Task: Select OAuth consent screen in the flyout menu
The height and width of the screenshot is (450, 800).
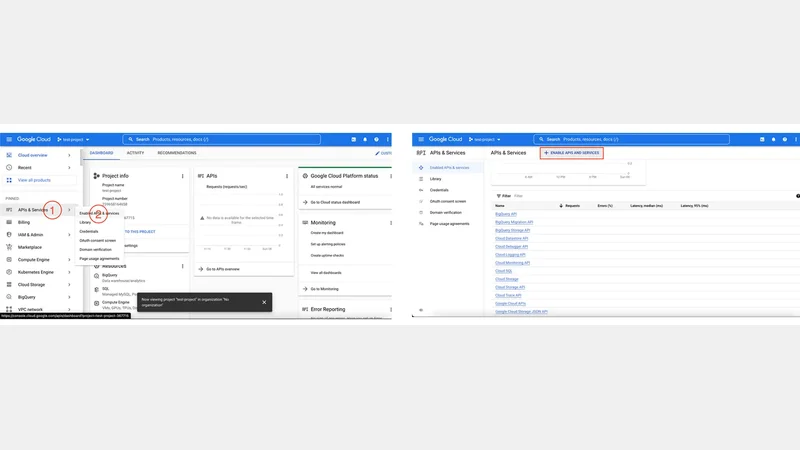Action: pyautogui.click(x=97, y=241)
